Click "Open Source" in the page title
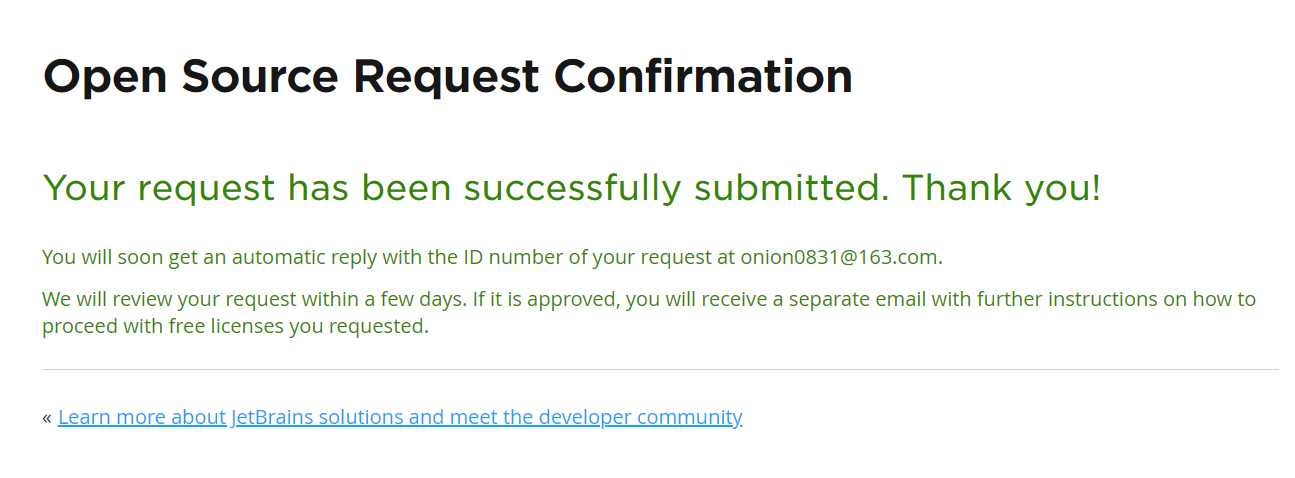1295x478 pixels. click(x=190, y=77)
